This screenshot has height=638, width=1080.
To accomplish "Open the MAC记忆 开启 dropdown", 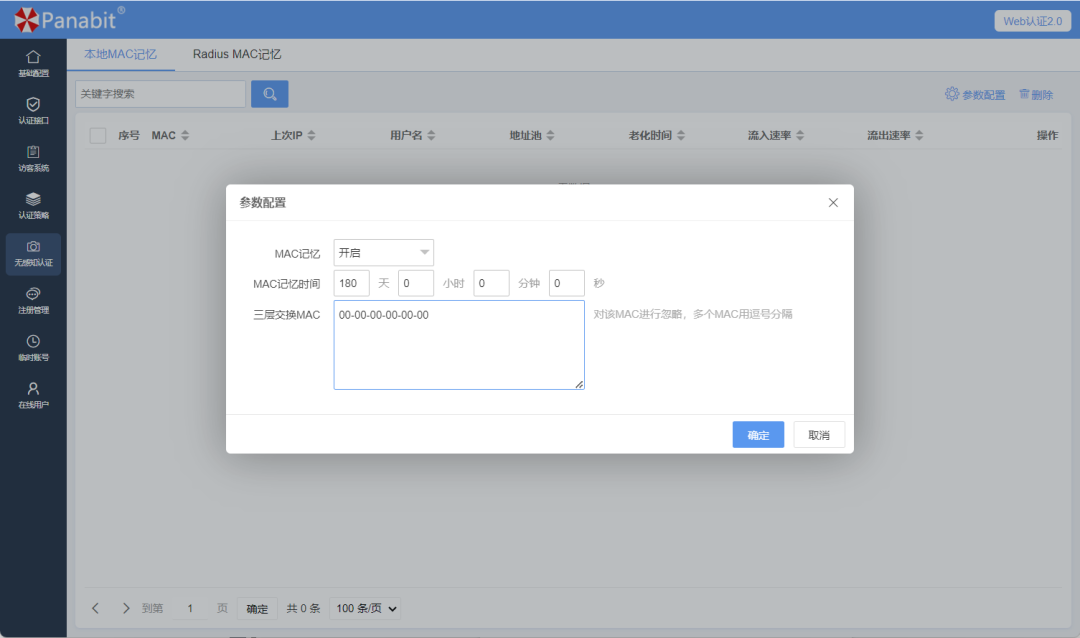I will (383, 252).
